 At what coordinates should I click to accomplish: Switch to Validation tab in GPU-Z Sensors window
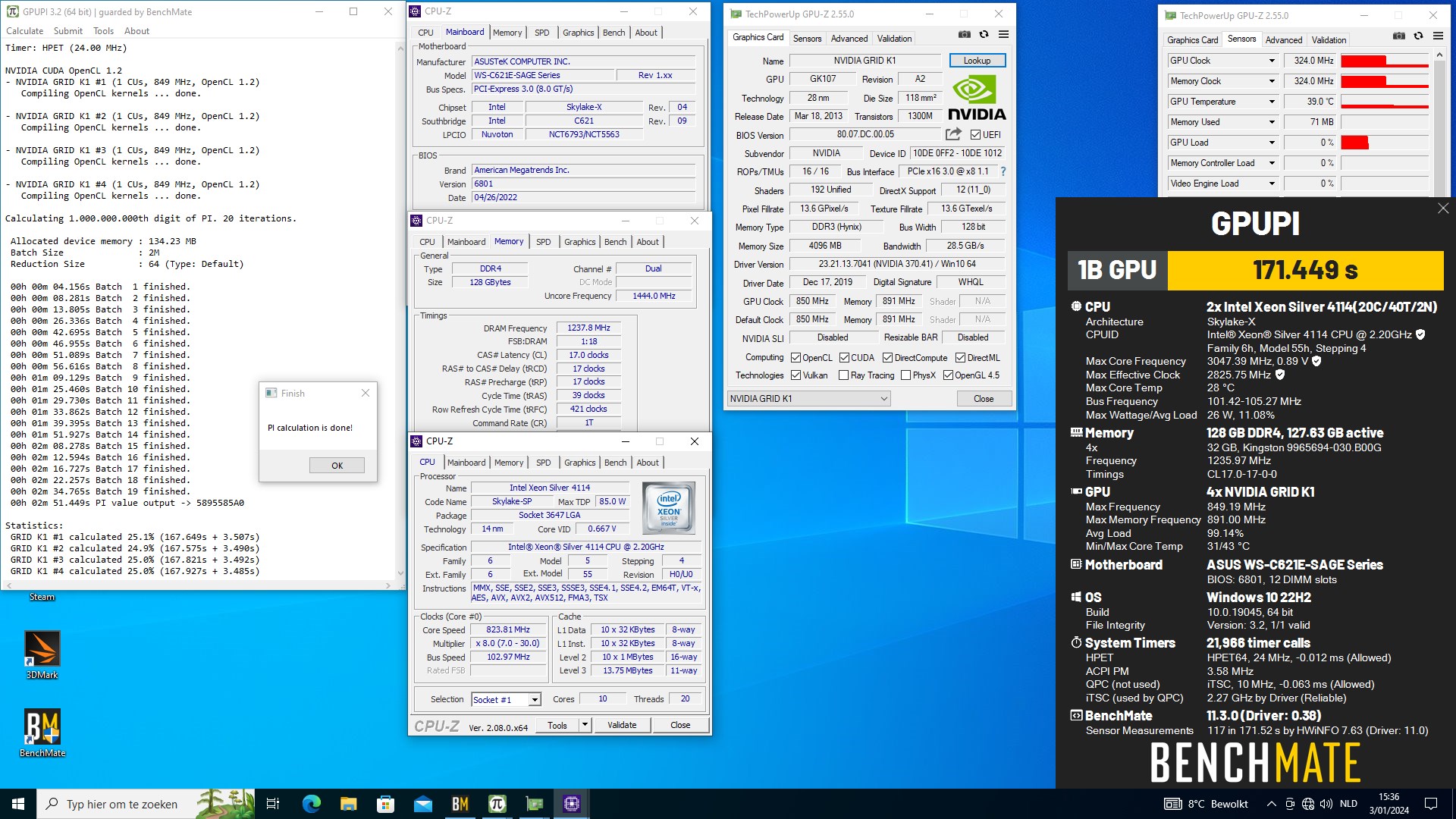(1329, 40)
